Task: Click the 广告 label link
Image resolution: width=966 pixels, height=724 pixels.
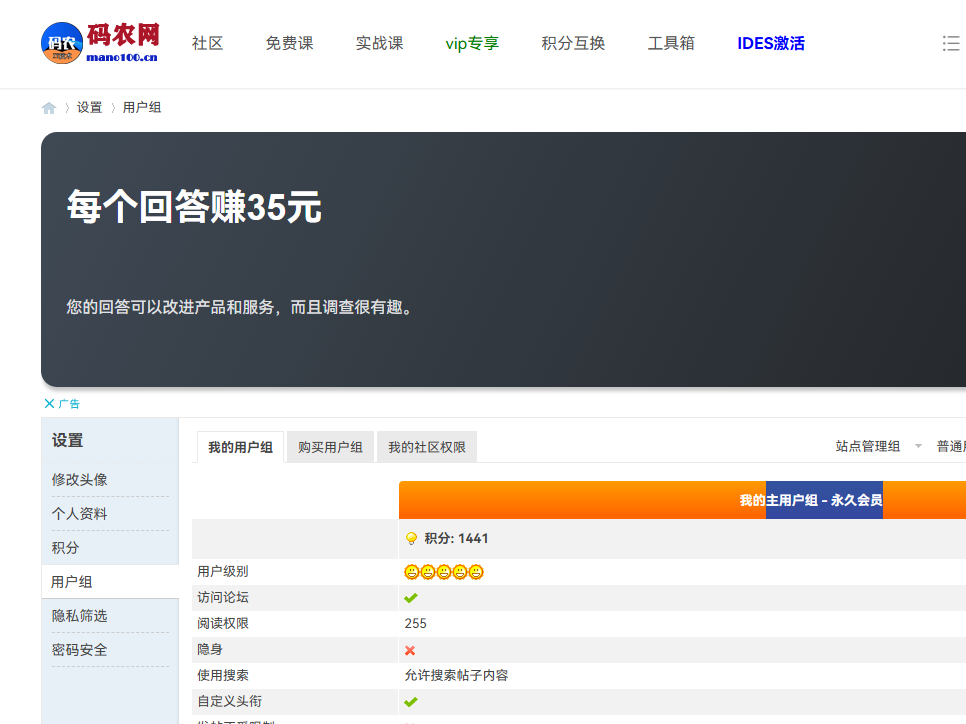Action: 69,404
